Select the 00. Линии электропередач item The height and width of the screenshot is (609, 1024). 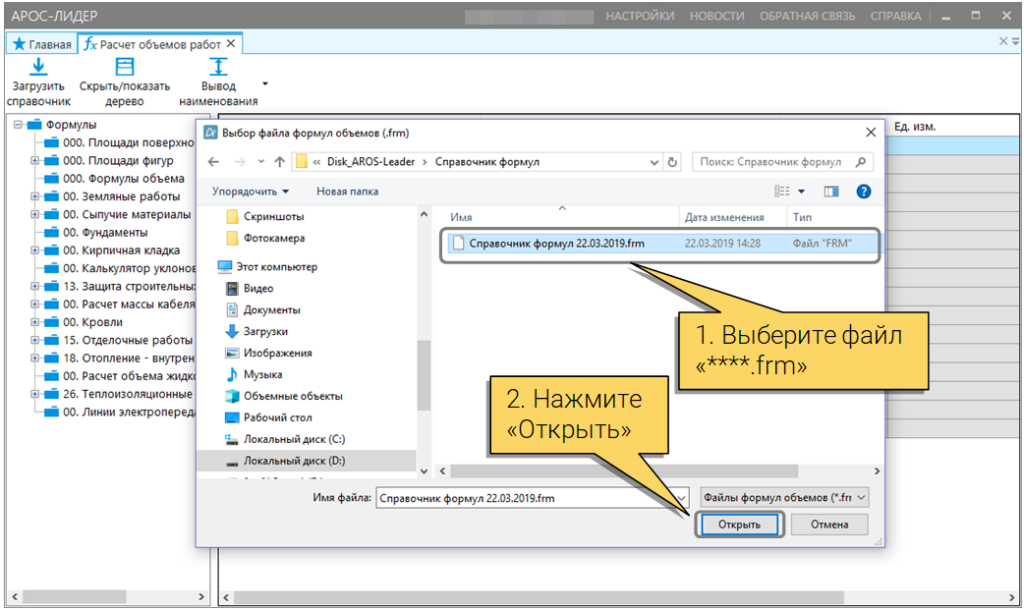(119, 412)
